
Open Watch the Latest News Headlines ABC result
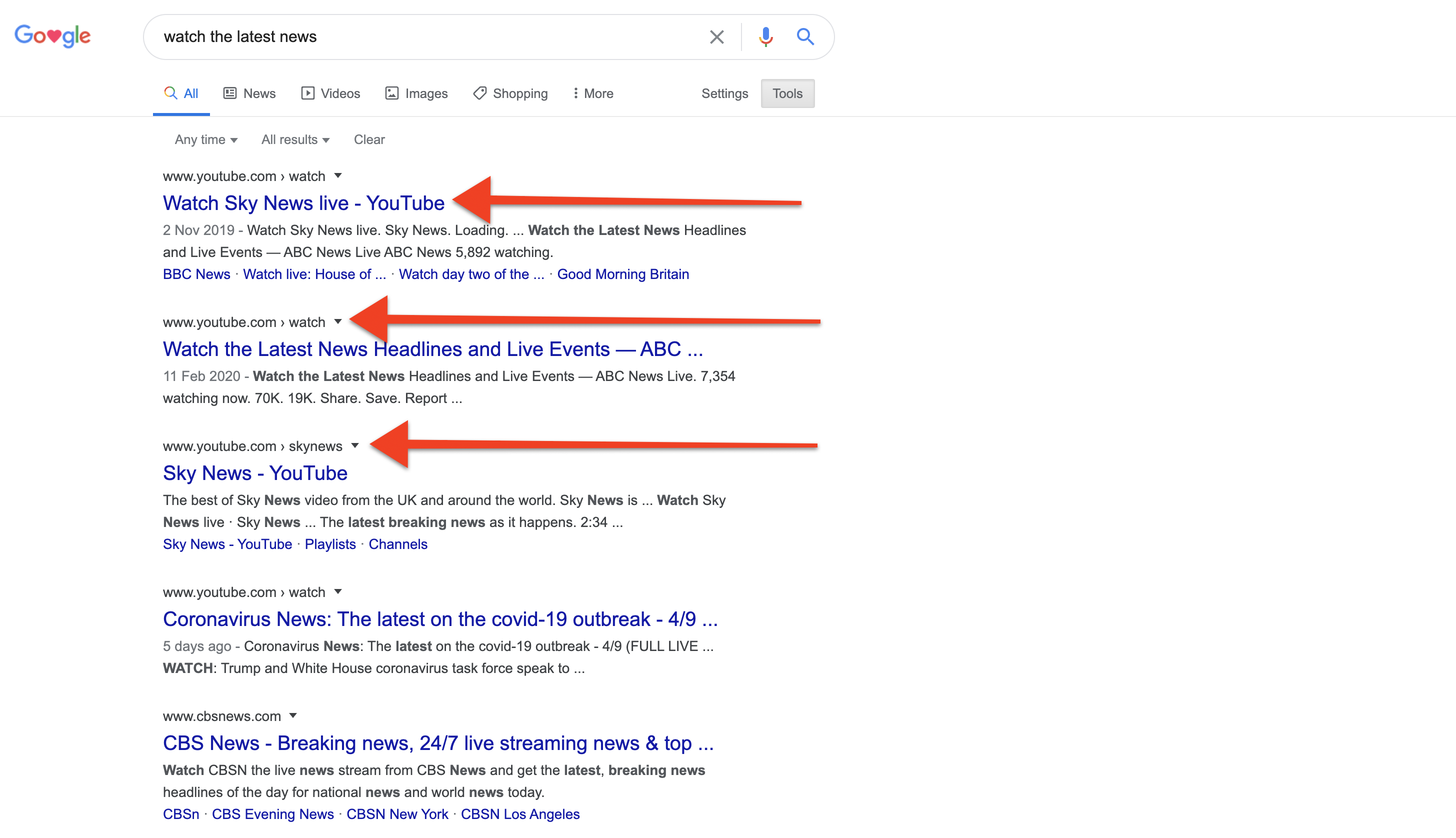coord(433,349)
